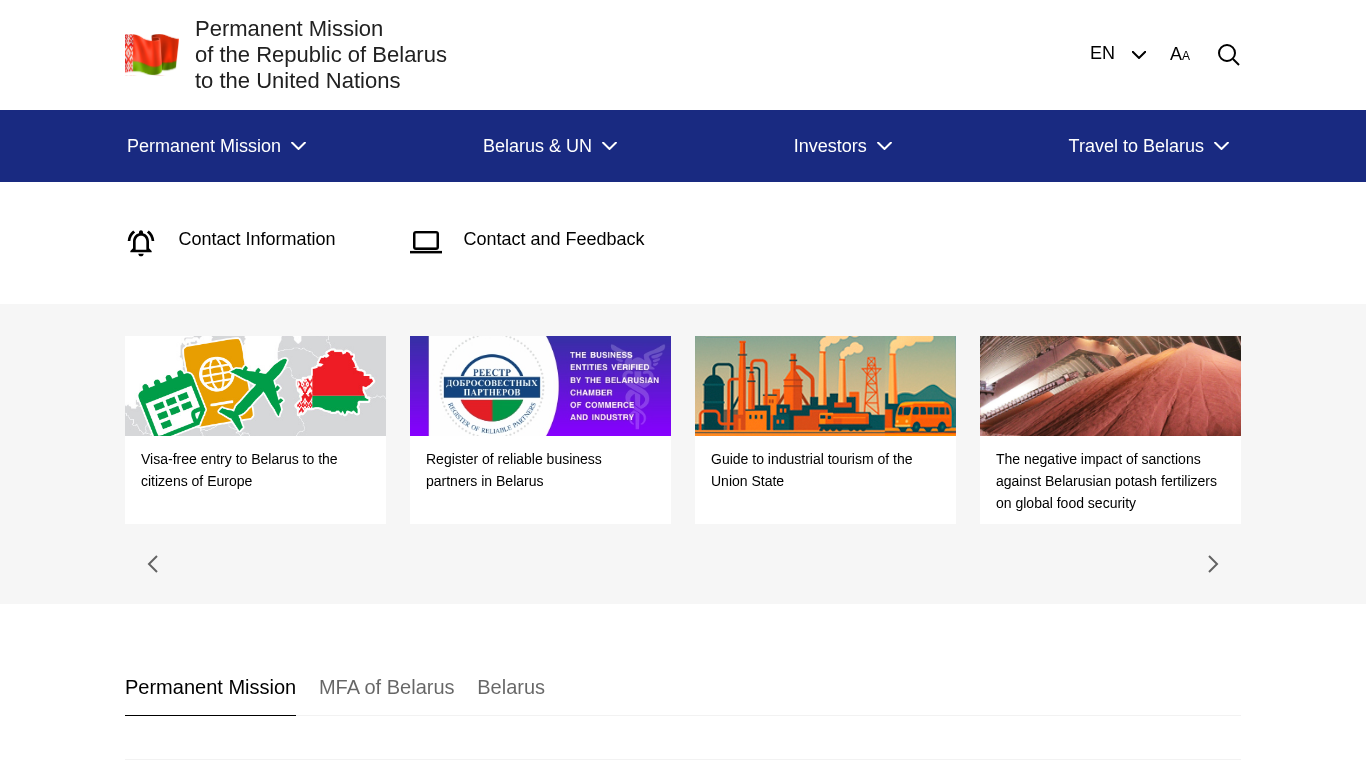Open the EN language dropdown
The height and width of the screenshot is (768, 1366).
click(1117, 54)
